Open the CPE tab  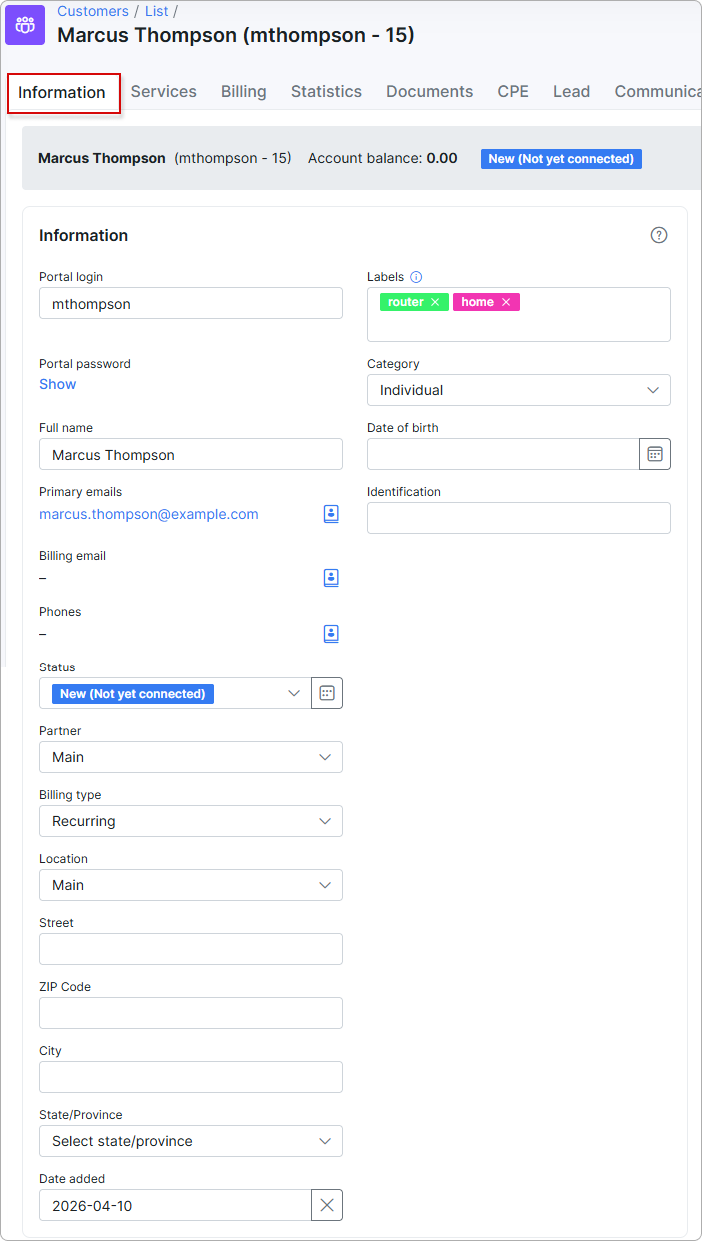pos(513,91)
